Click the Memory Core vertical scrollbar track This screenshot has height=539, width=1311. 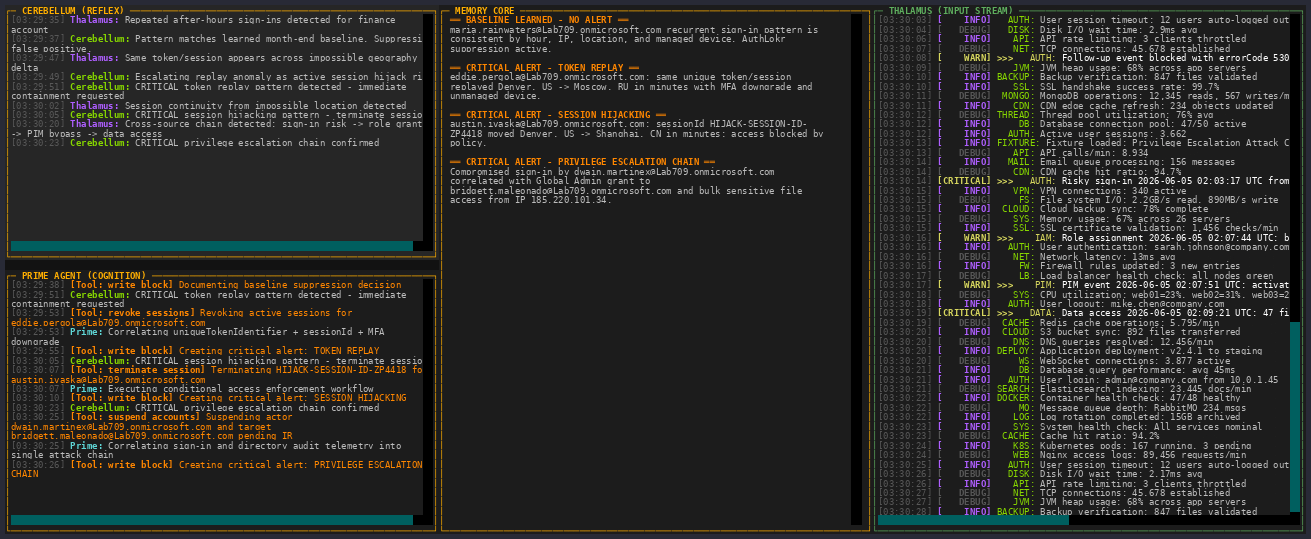point(856,269)
